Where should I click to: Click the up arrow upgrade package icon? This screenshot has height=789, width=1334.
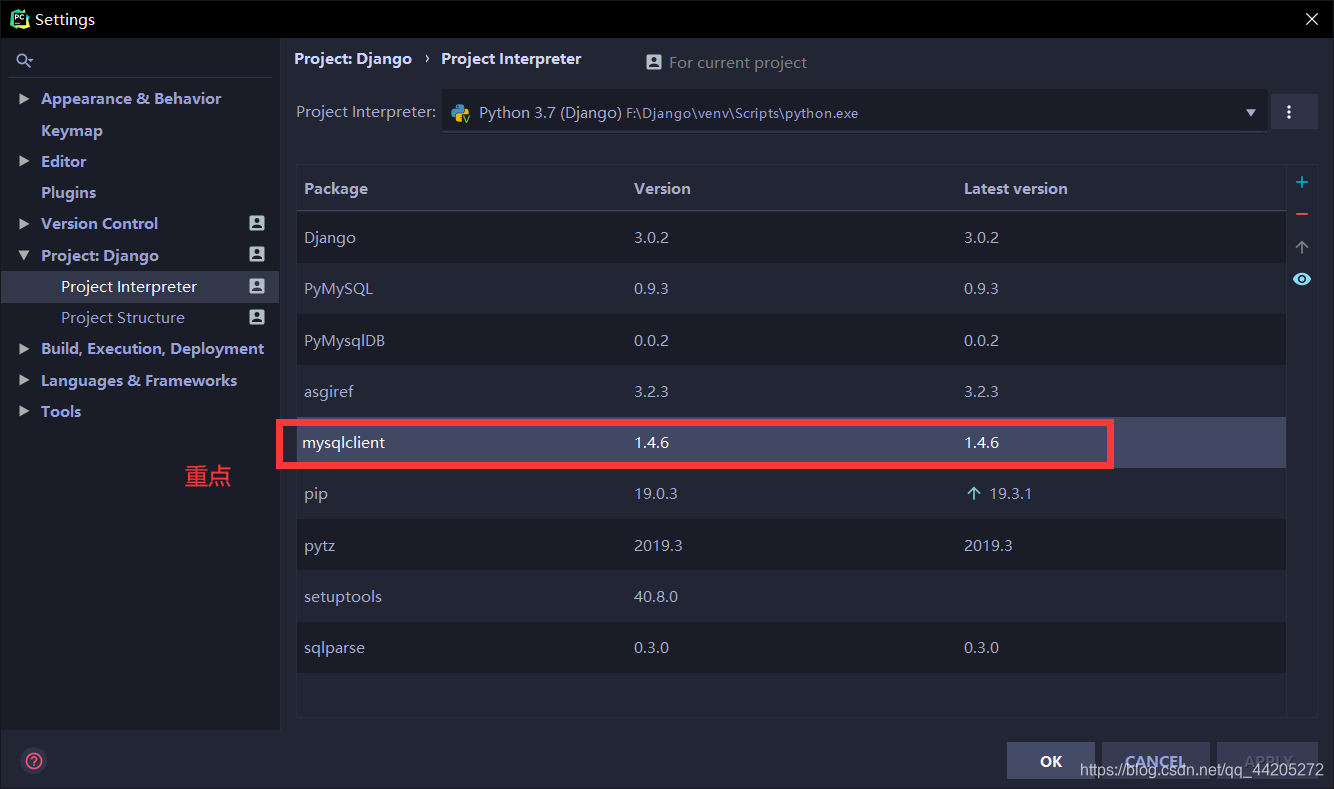pos(1301,246)
